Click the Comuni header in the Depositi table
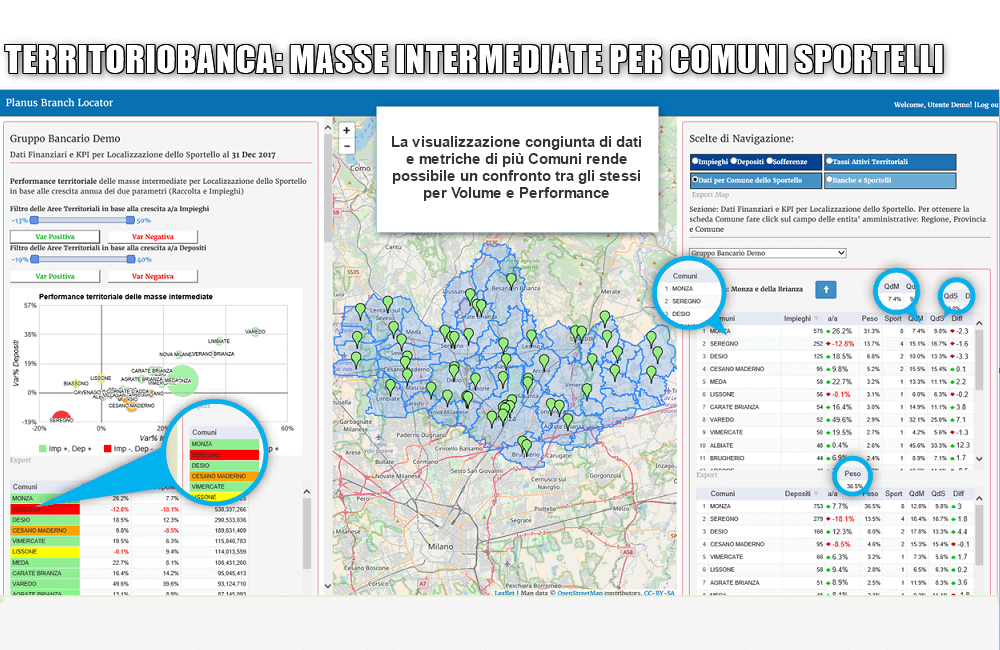 723,494
